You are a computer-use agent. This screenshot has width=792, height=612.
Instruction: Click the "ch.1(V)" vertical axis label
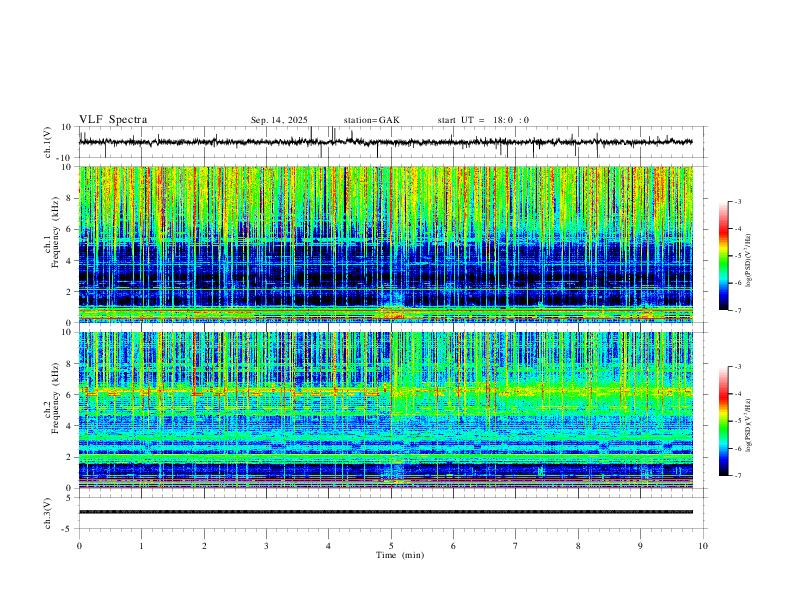[x=48, y=142]
